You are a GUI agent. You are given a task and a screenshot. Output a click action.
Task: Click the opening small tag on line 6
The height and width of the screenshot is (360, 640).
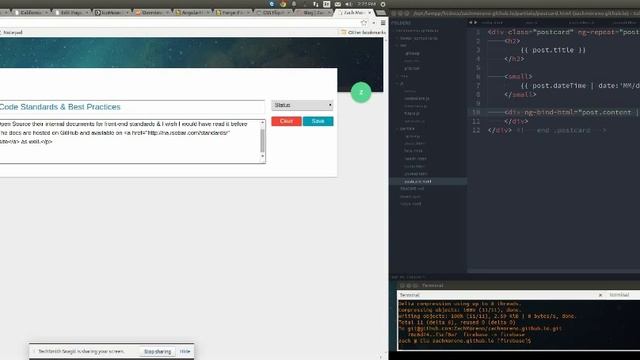pos(518,77)
